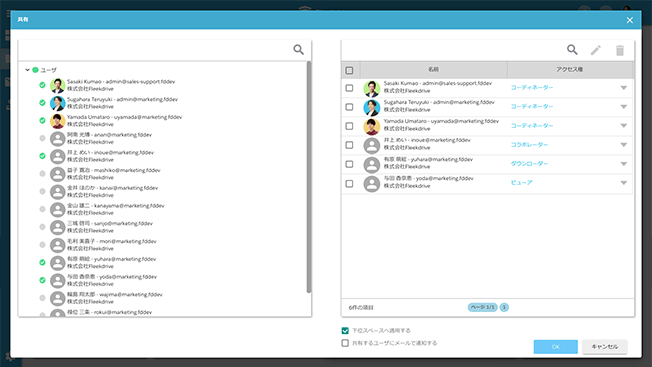Check the Yamada Umataro row checkbox in the table
652x367 pixels.
pos(349,126)
